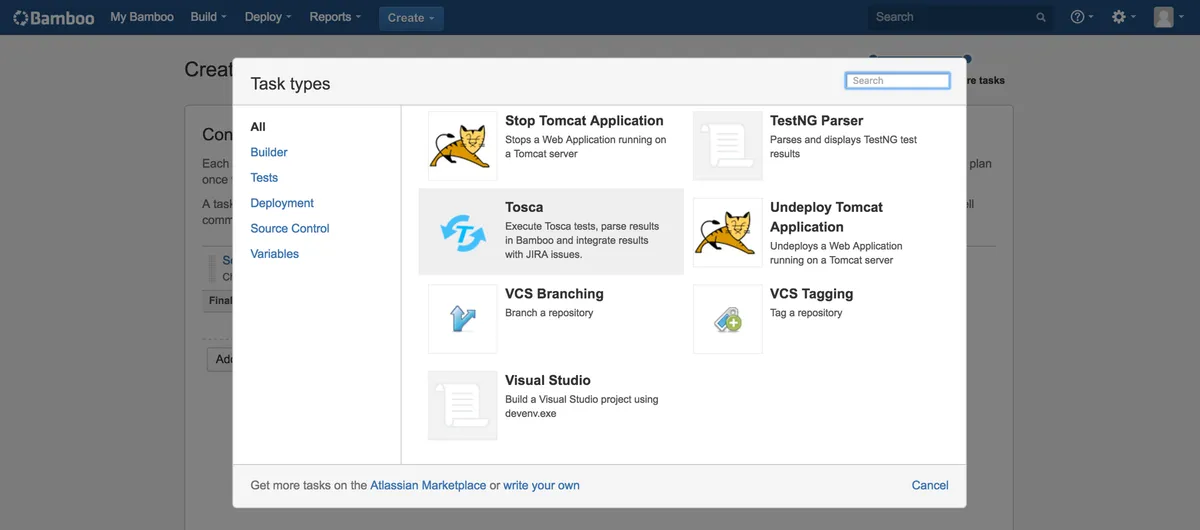Click 'Parses and displays TestNG test results' text

tap(843, 147)
